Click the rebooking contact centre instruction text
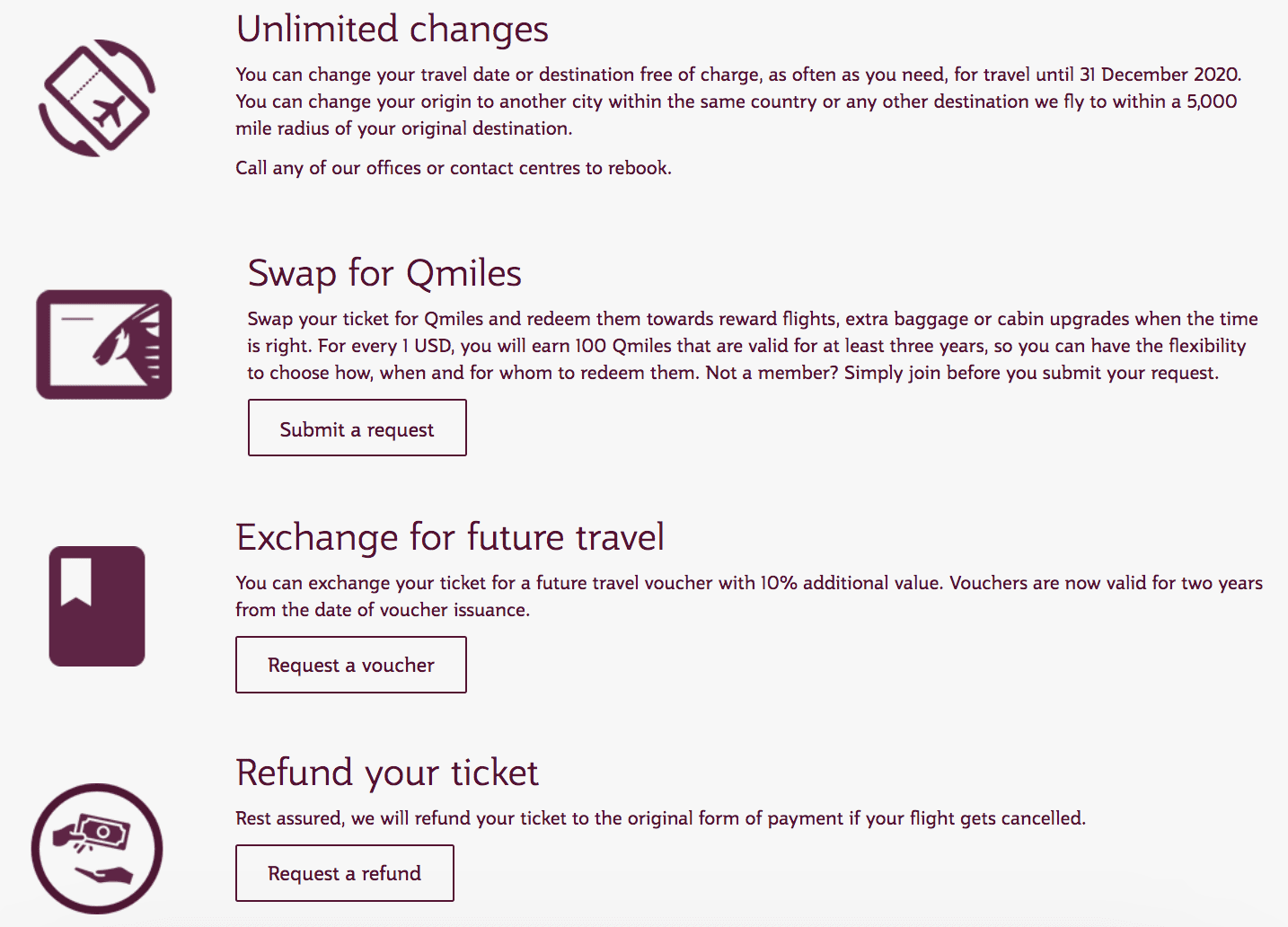 pyautogui.click(x=454, y=167)
